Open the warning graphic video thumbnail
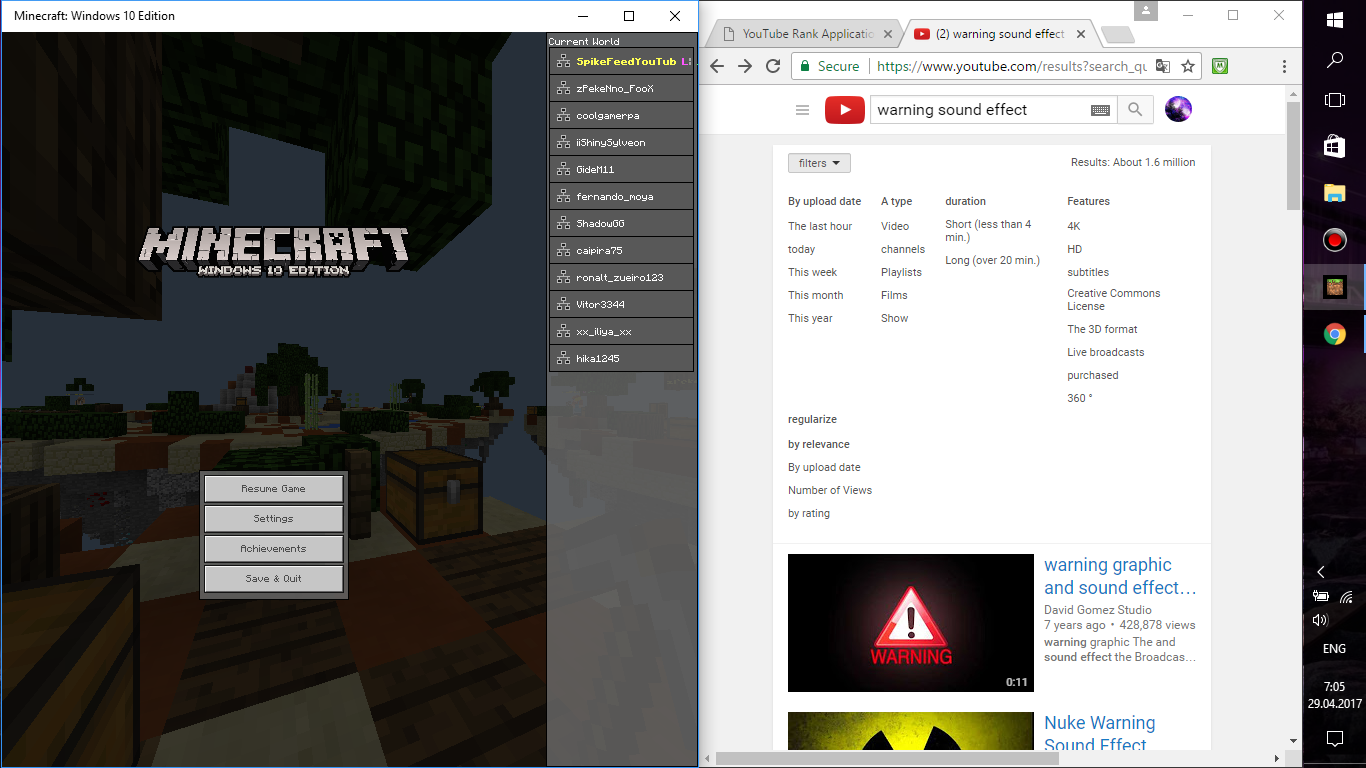Image resolution: width=1366 pixels, height=768 pixels. [911, 623]
